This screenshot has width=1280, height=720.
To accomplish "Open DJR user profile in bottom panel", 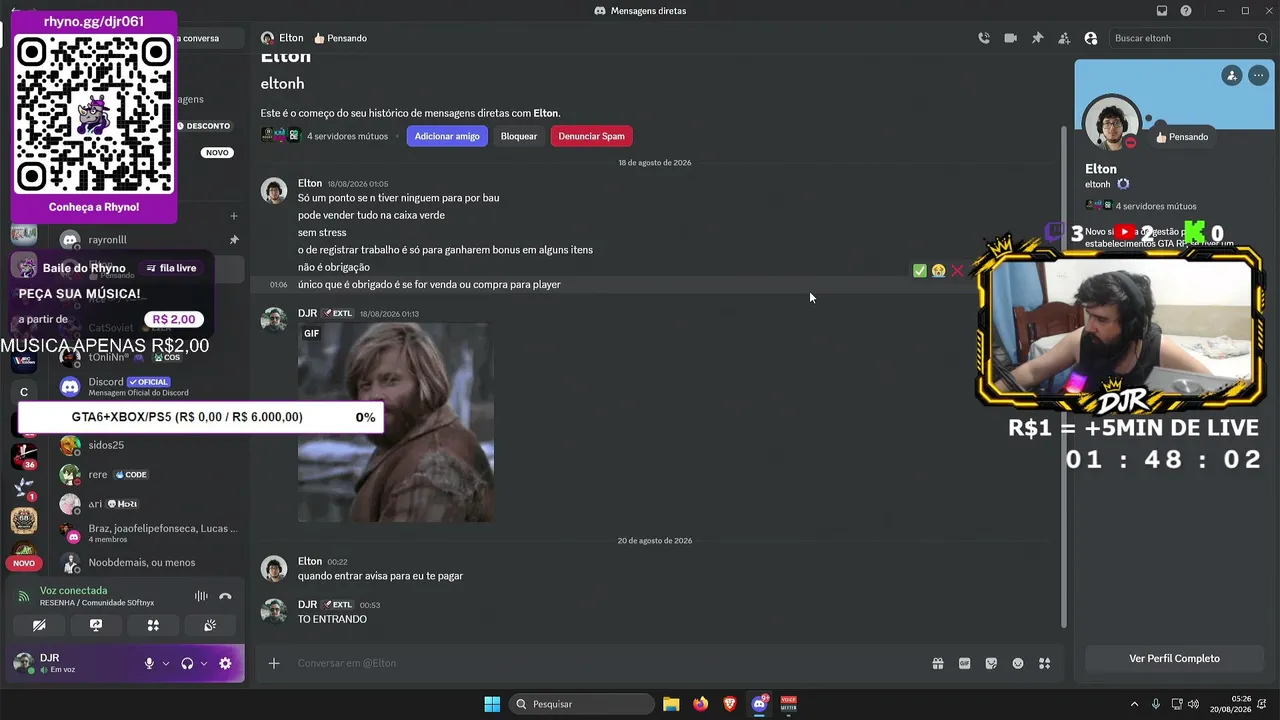I will click(72, 663).
